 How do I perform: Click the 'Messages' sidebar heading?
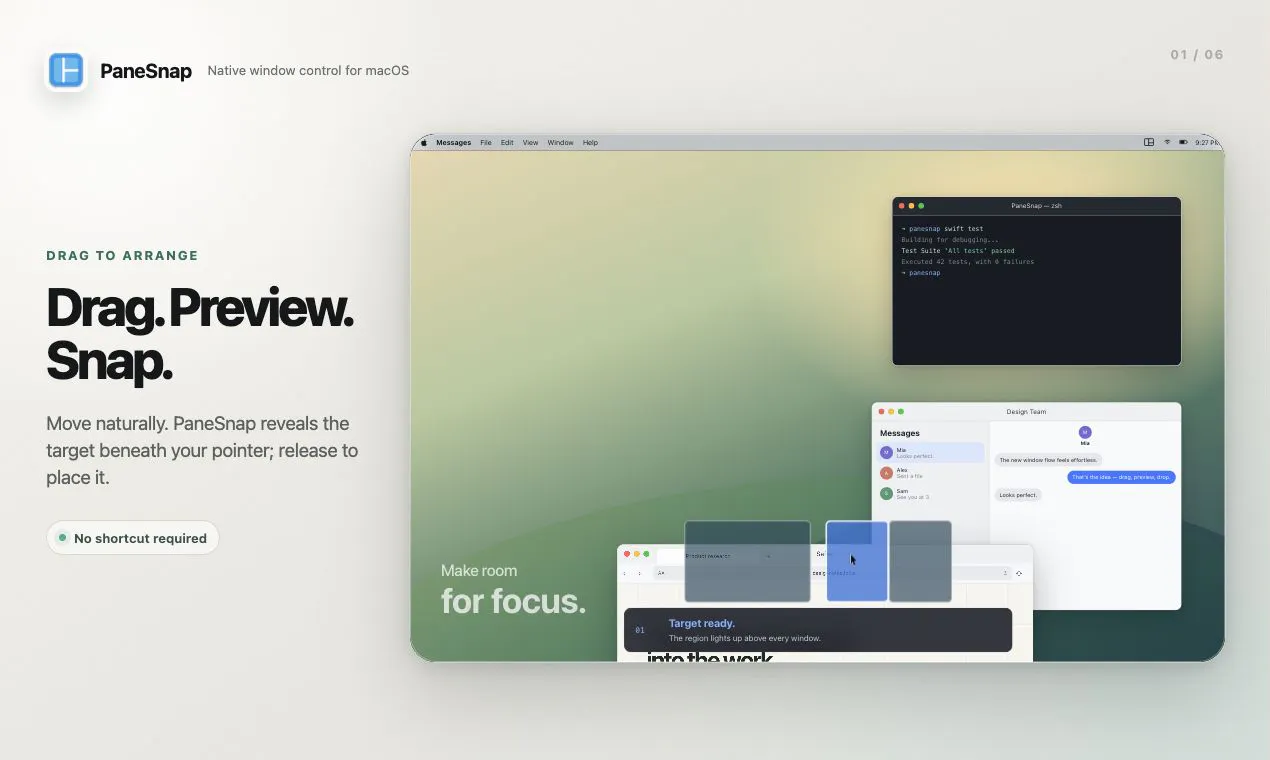click(900, 433)
